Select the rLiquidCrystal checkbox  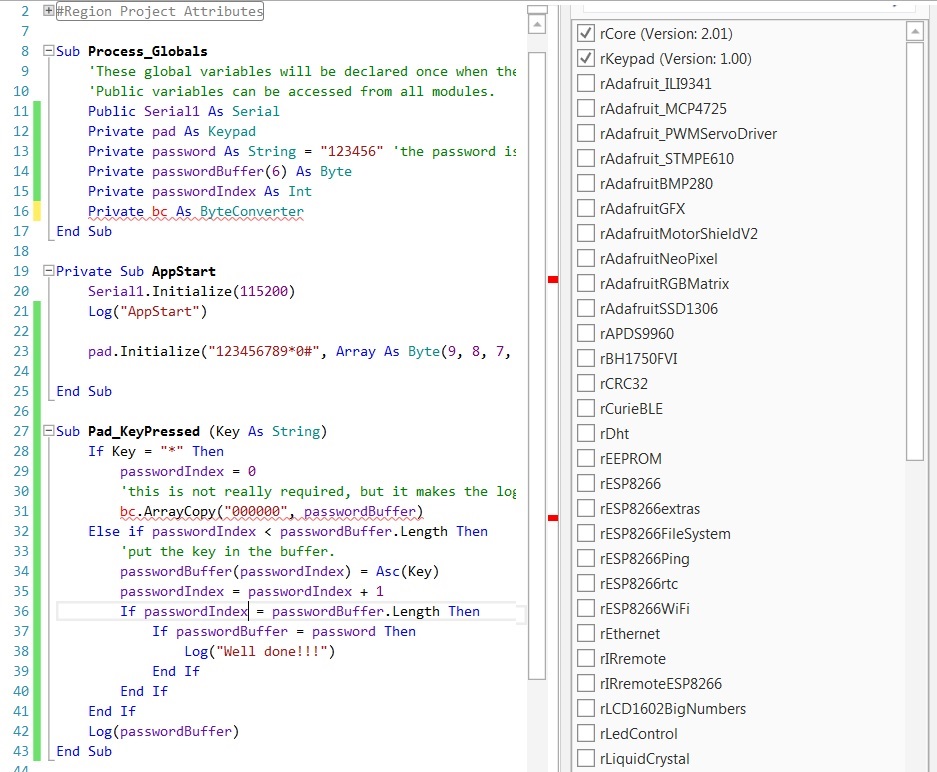point(586,759)
